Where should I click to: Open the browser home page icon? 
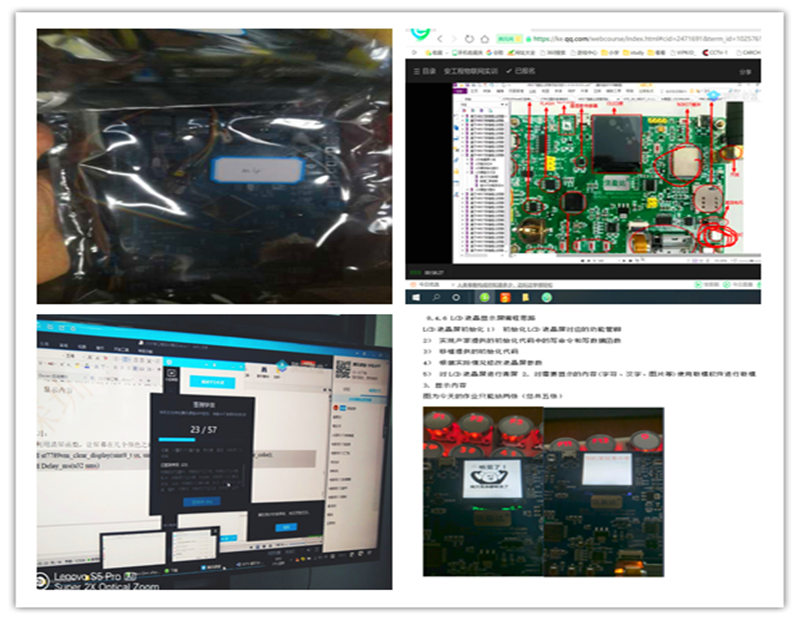tap(485, 39)
